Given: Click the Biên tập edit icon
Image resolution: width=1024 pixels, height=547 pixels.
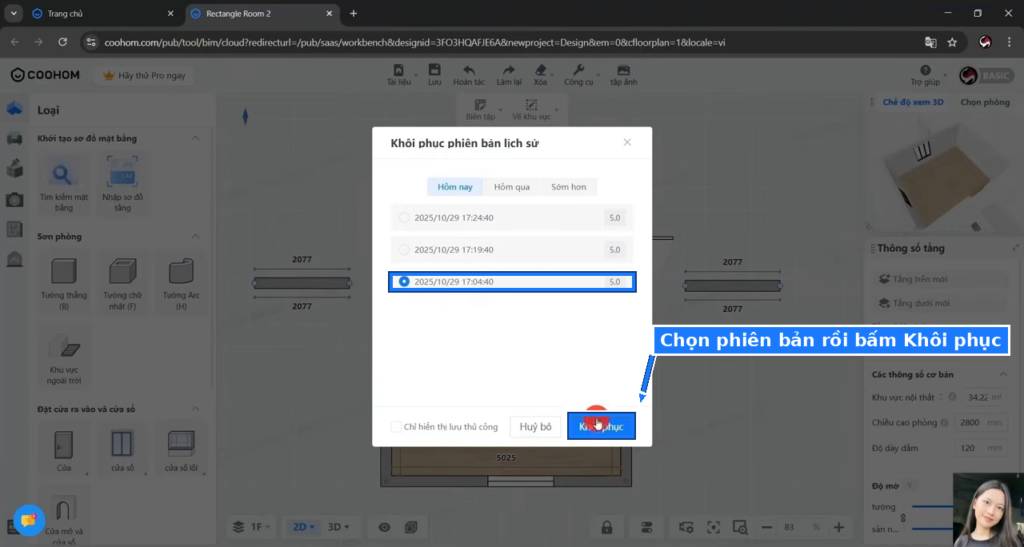Looking at the screenshot, I should pos(480,105).
